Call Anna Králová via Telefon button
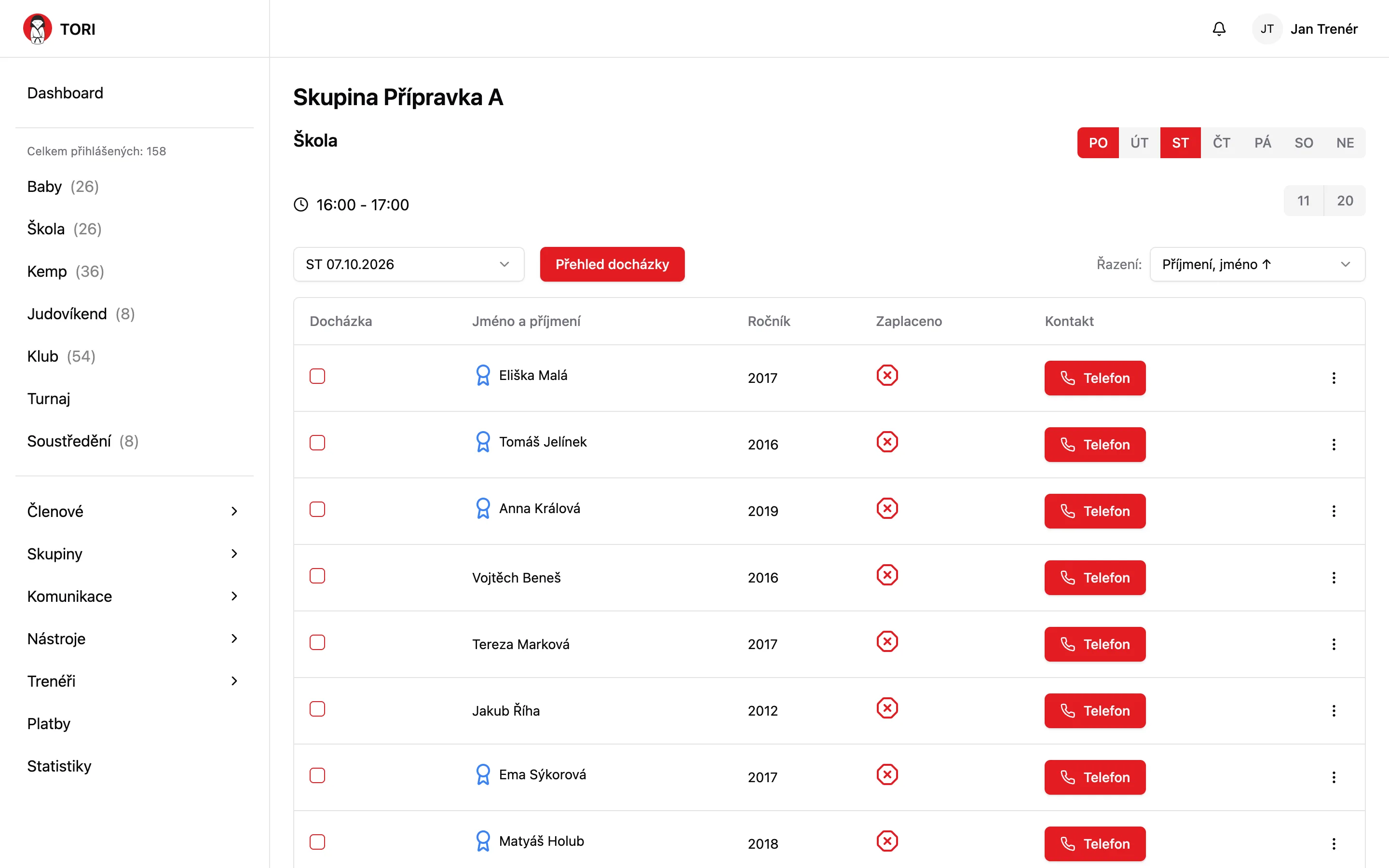Image resolution: width=1389 pixels, height=868 pixels. [1094, 511]
